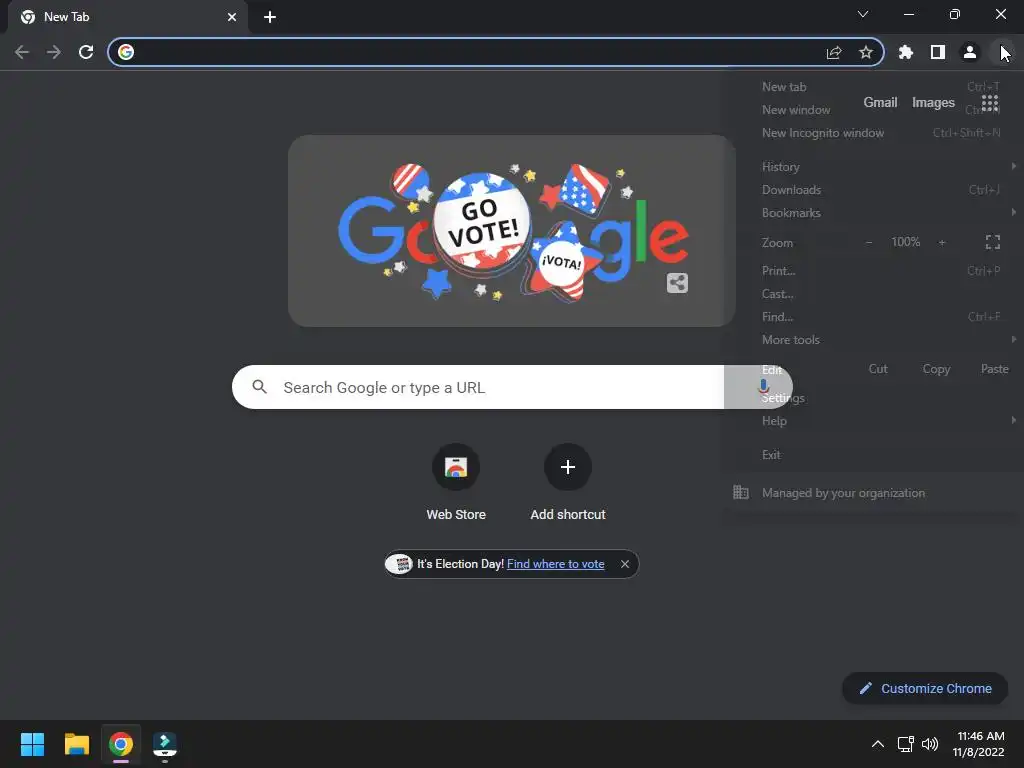Start voice search with microphone icon

click(x=763, y=387)
